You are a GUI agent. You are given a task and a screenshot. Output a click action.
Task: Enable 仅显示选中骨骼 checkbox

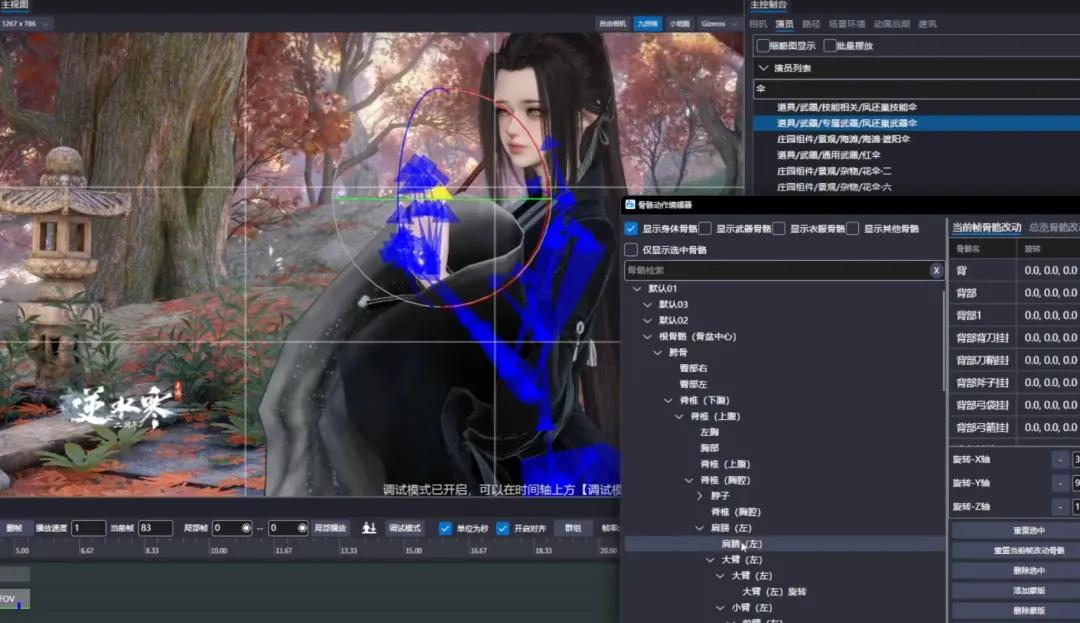631,250
